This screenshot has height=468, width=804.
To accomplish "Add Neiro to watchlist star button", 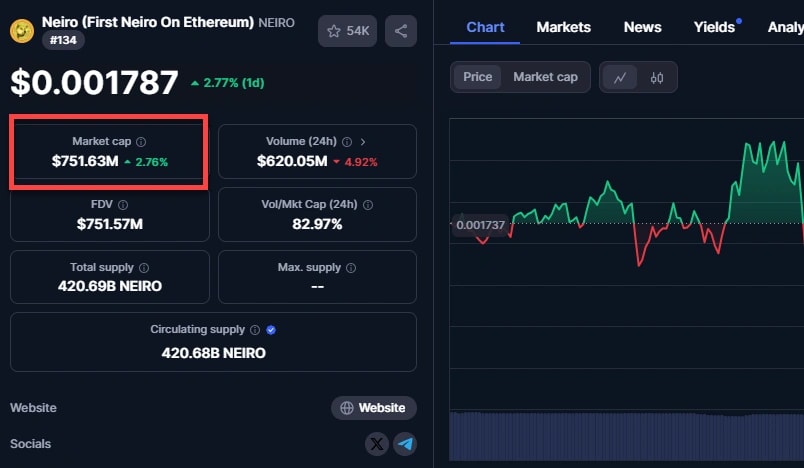I will [x=347, y=31].
